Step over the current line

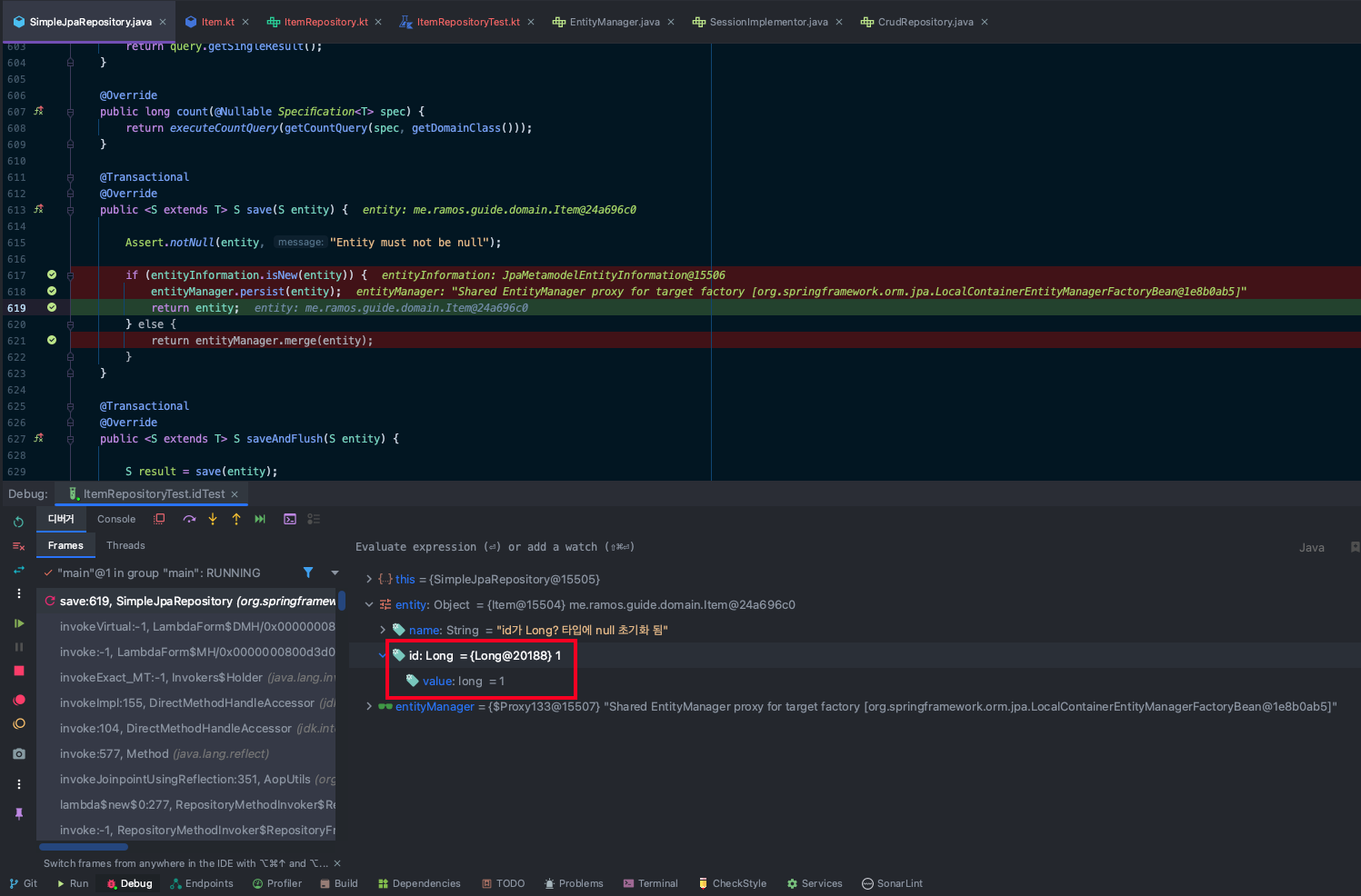(x=189, y=519)
